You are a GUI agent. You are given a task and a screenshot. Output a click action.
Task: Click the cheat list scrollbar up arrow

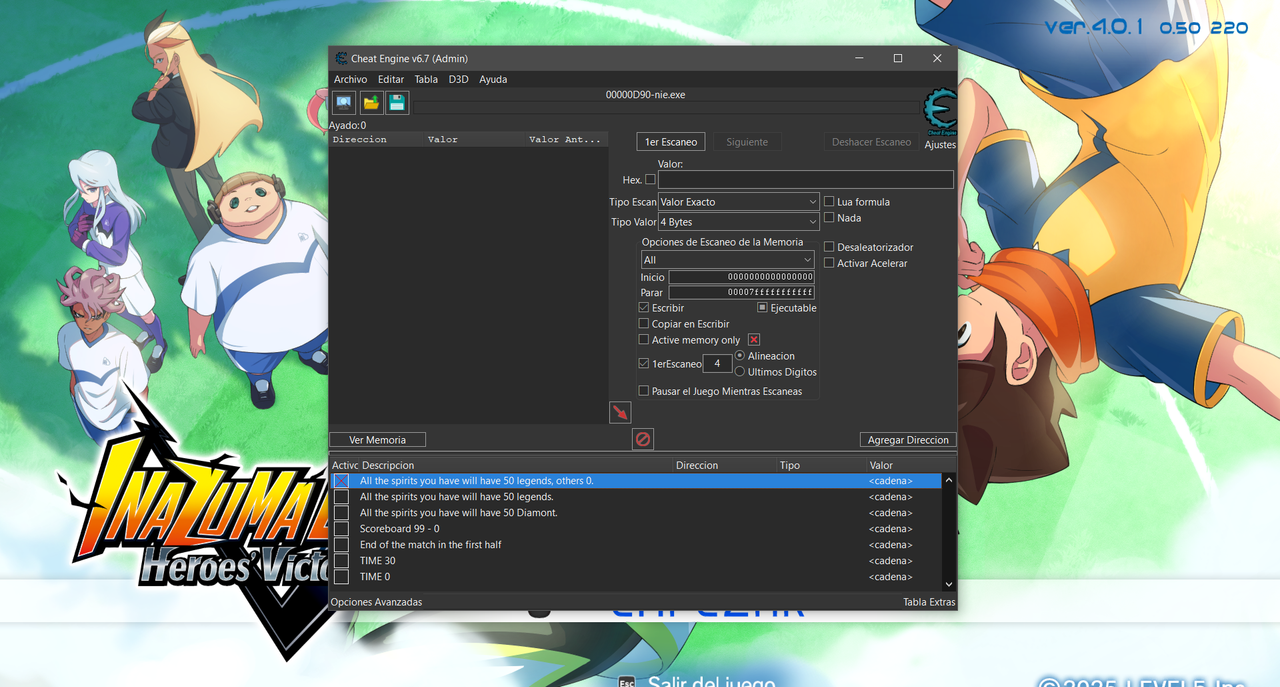tap(949, 480)
